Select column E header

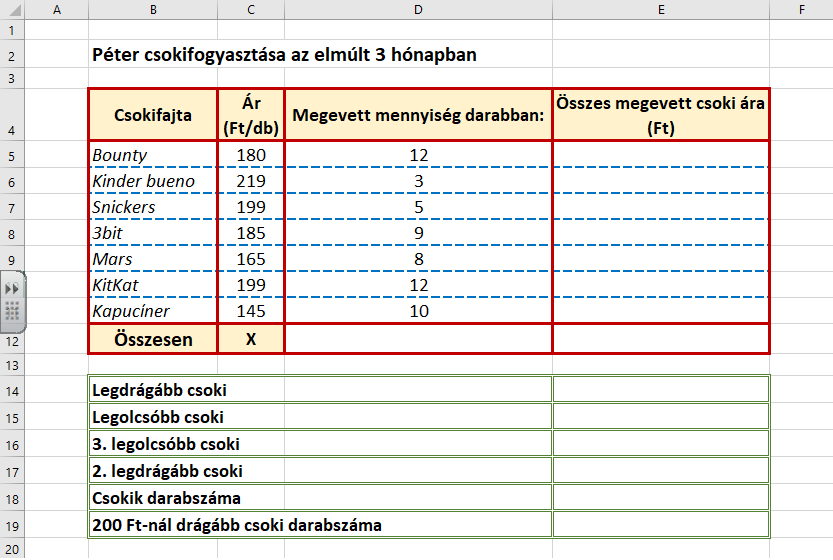(660, 10)
